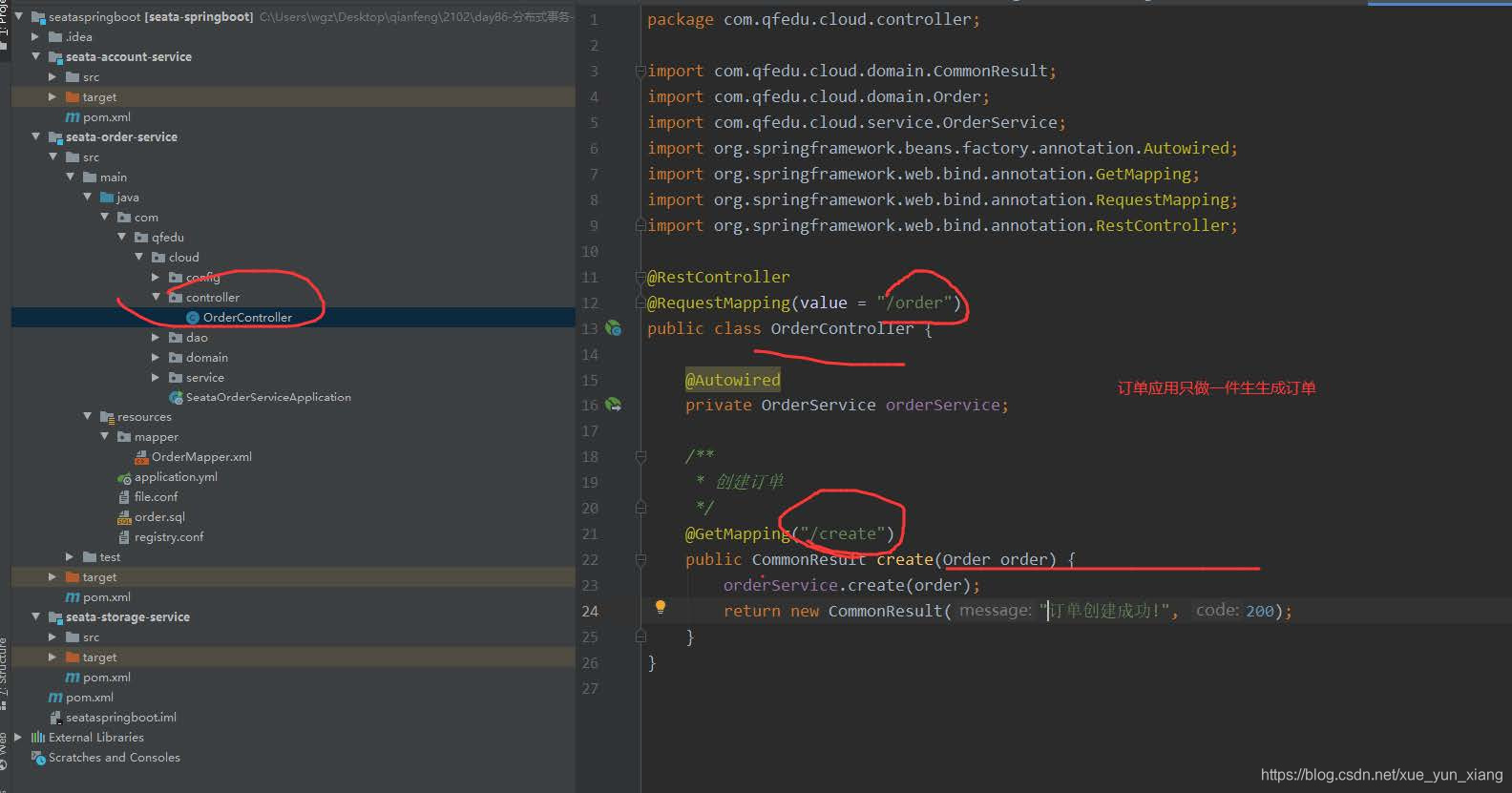This screenshot has height=793, width=1512.
Task: Click the fold marker at the Javadoc start on line 18
Action: tap(640, 457)
